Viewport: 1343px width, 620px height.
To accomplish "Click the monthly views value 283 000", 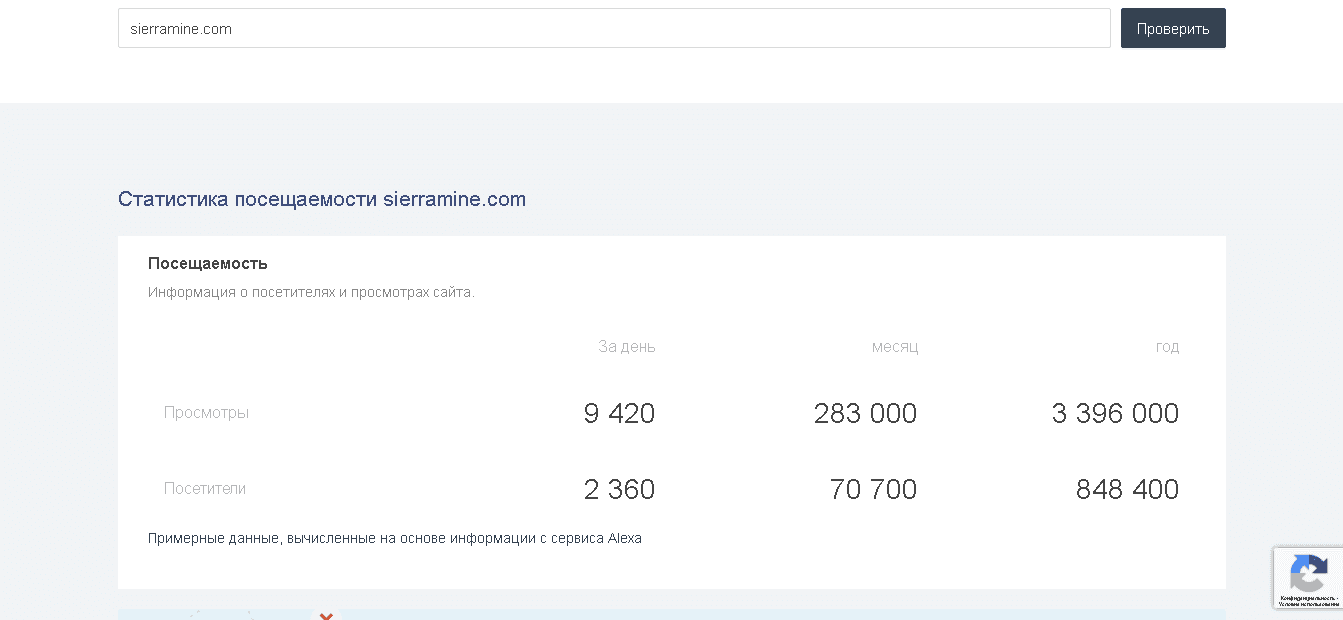I will coord(864,412).
